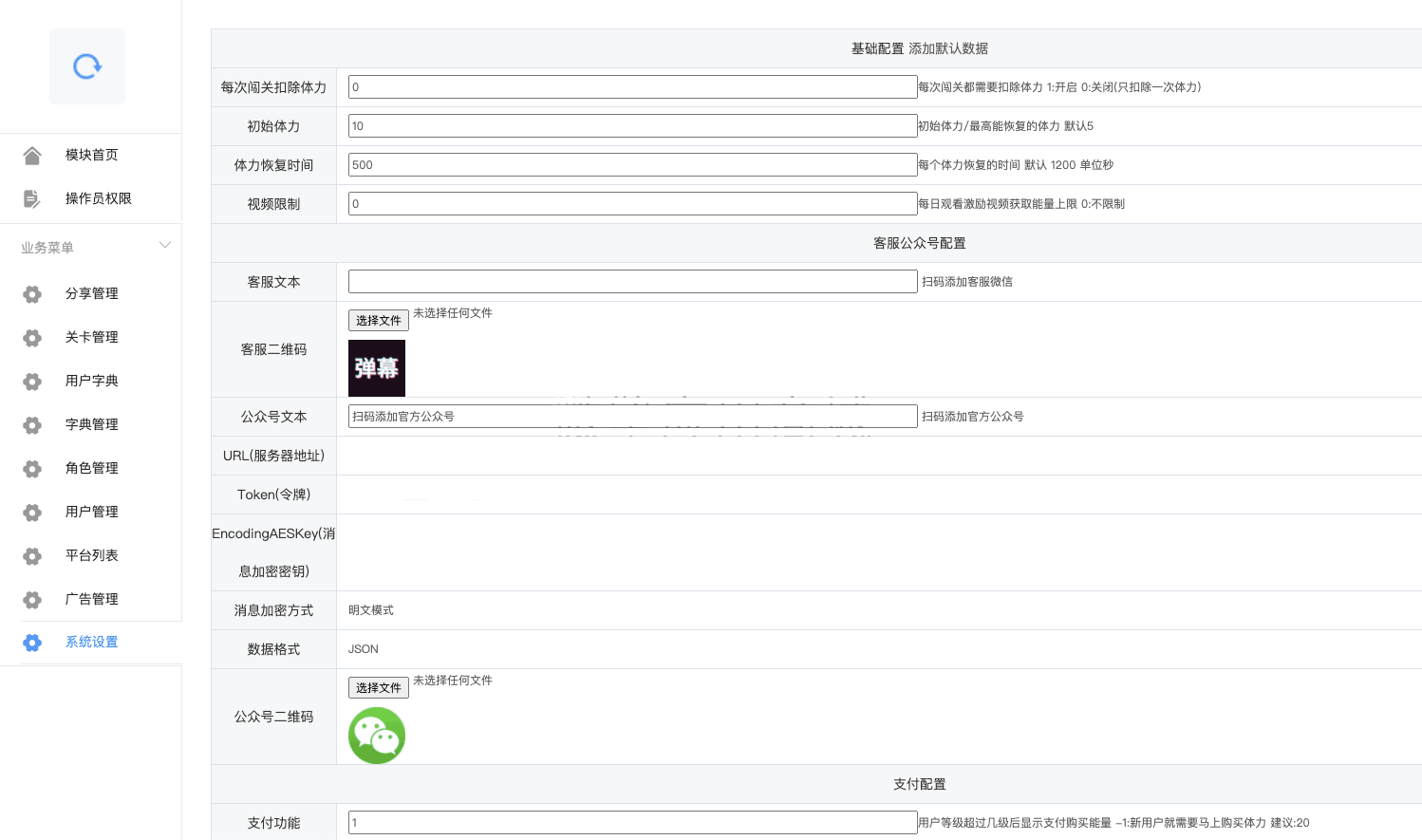The width and height of the screenshot is (1422, 840).
Task: Select 平台列表 in sidebar
Action: (91, 555)
